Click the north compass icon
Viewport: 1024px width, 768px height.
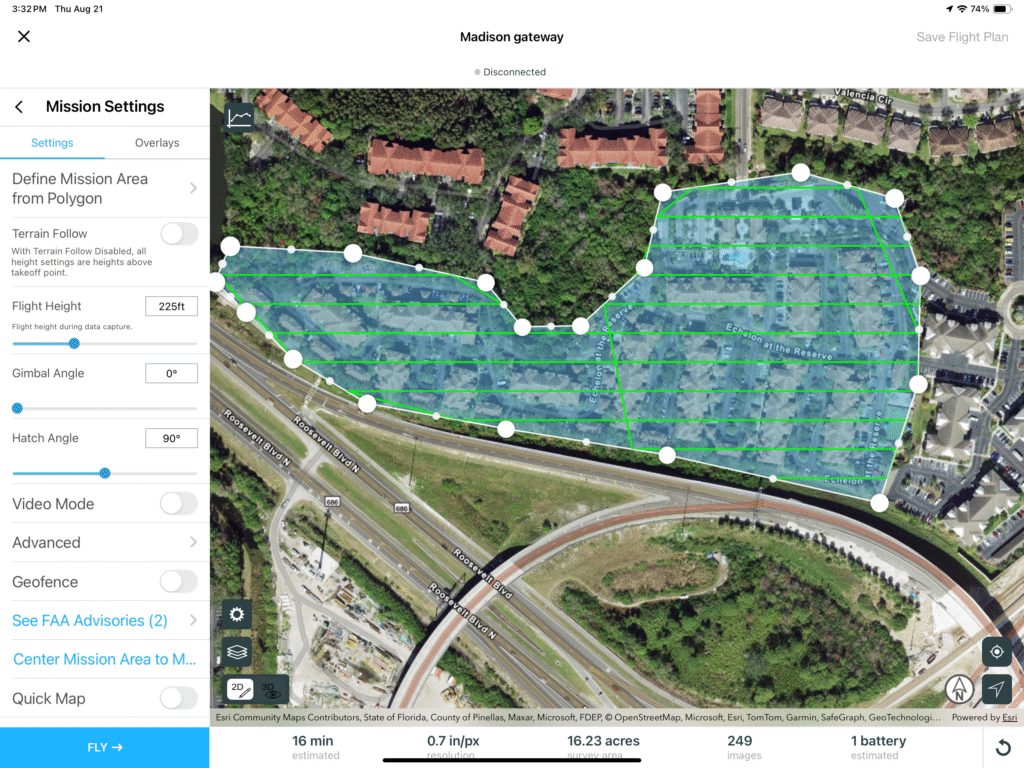pos(959,689)
